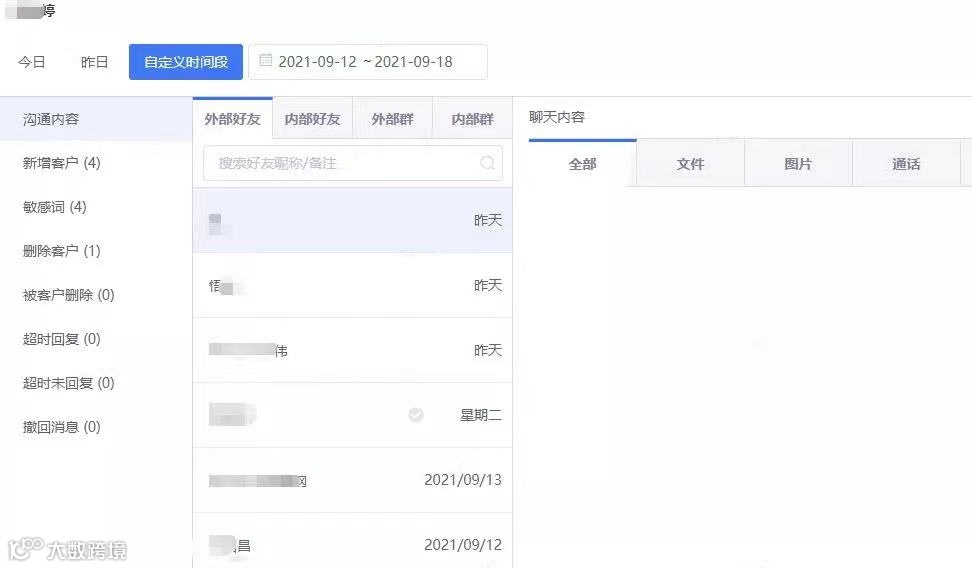The image size is (972, 568).
Task: Open 新增客户 (4) list
Action: pos(61,163)
